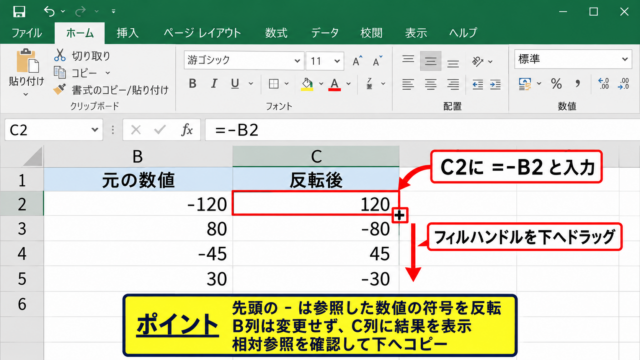The height and width of the screenshot is (360, 640).
Task: Expand underline style dropdown arrow
Action: coord(251,84)
